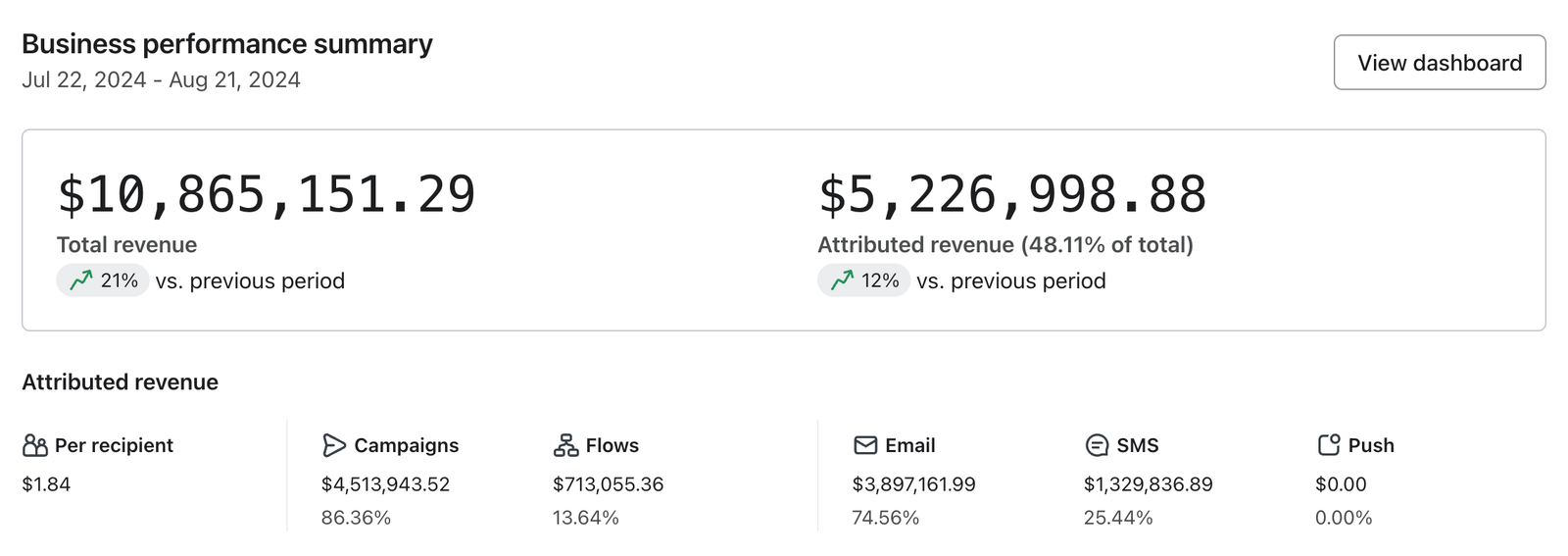
Task: Click the Business performance summary heading
Action: point(227,44)
